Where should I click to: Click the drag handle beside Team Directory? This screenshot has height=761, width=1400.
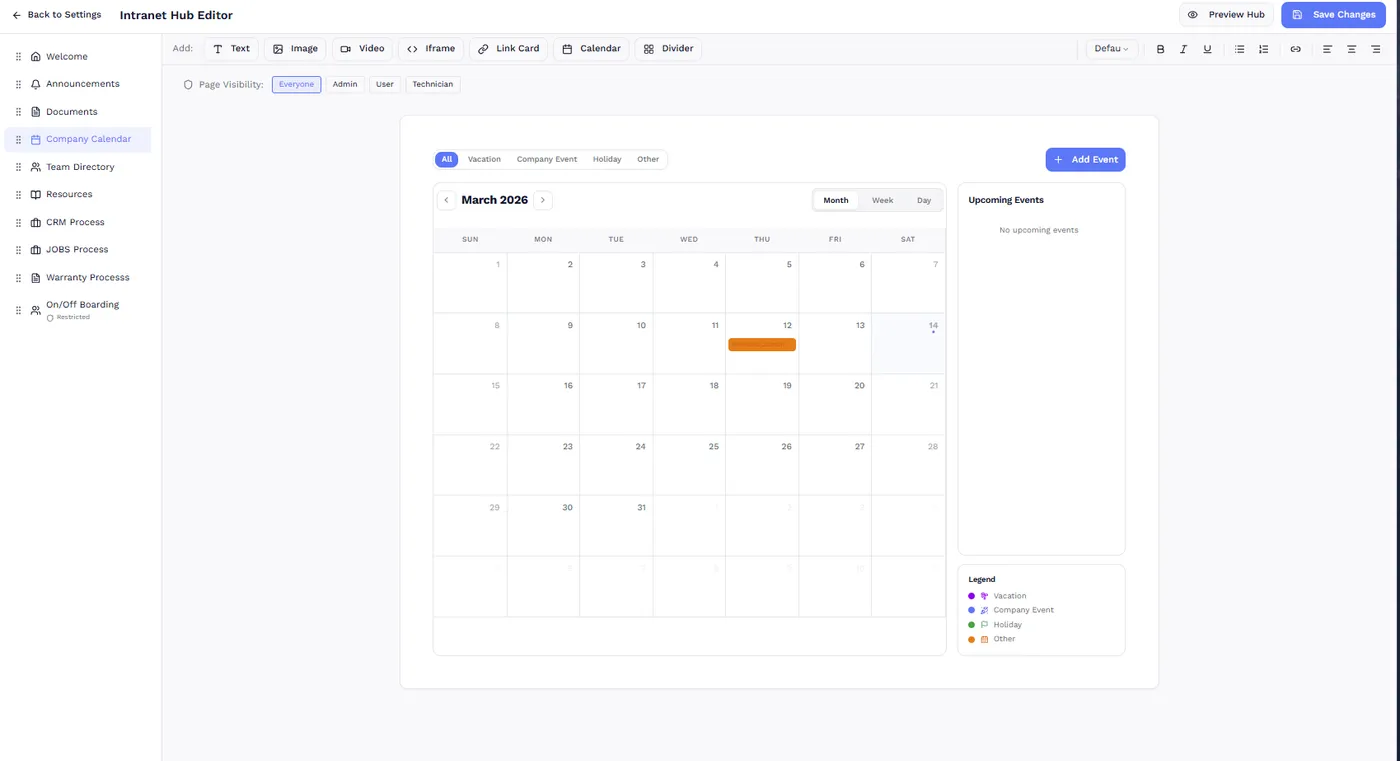click(18, 167)
